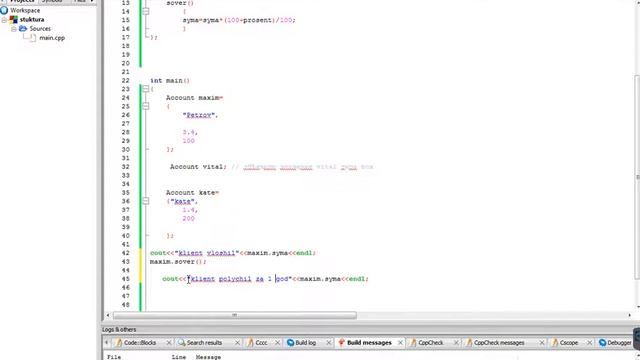
Task: Click the CppCheck tab icon
Action: (x=413, y=343)
